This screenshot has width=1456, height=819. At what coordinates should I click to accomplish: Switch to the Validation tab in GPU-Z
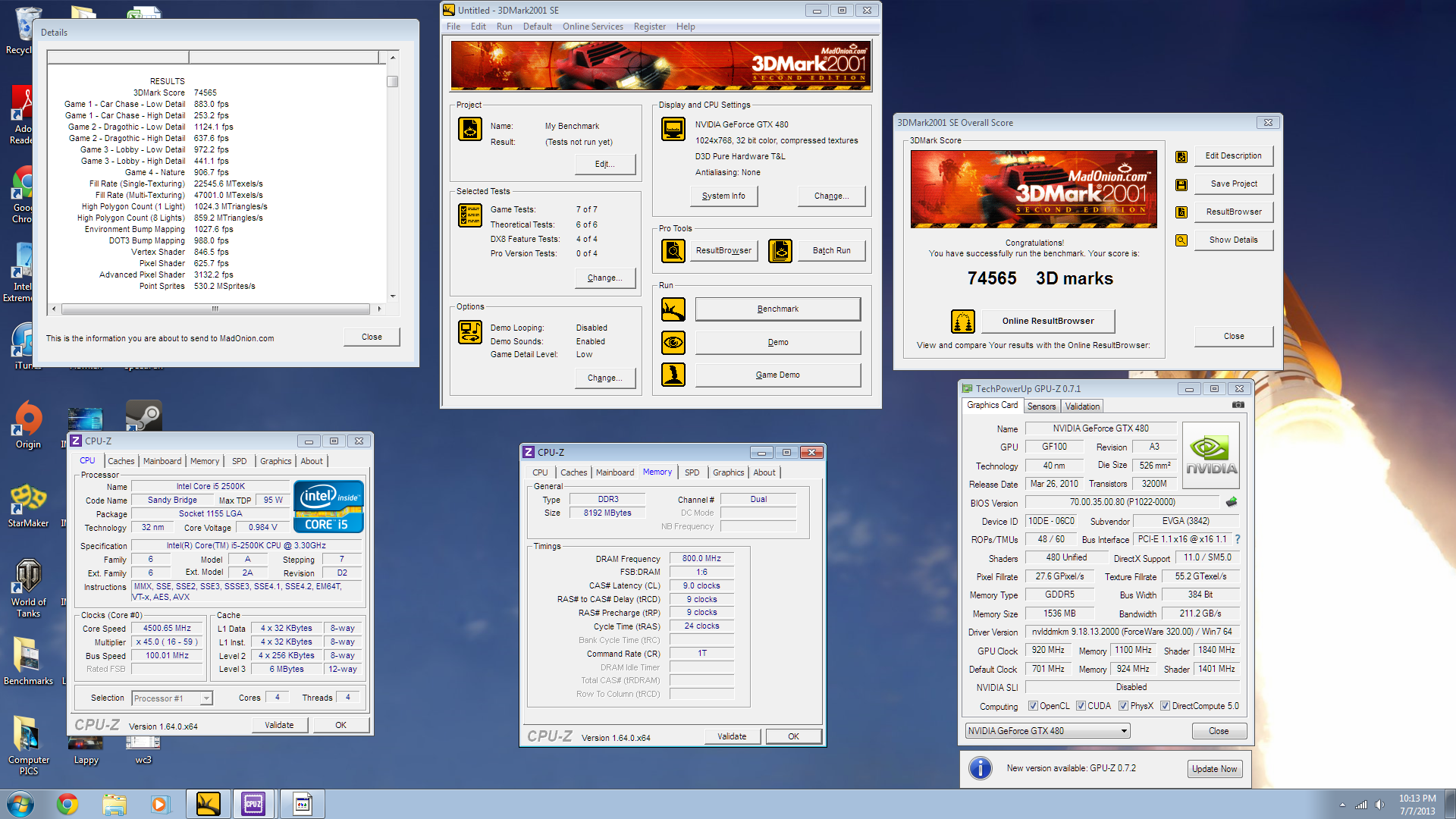point(1082,406)
